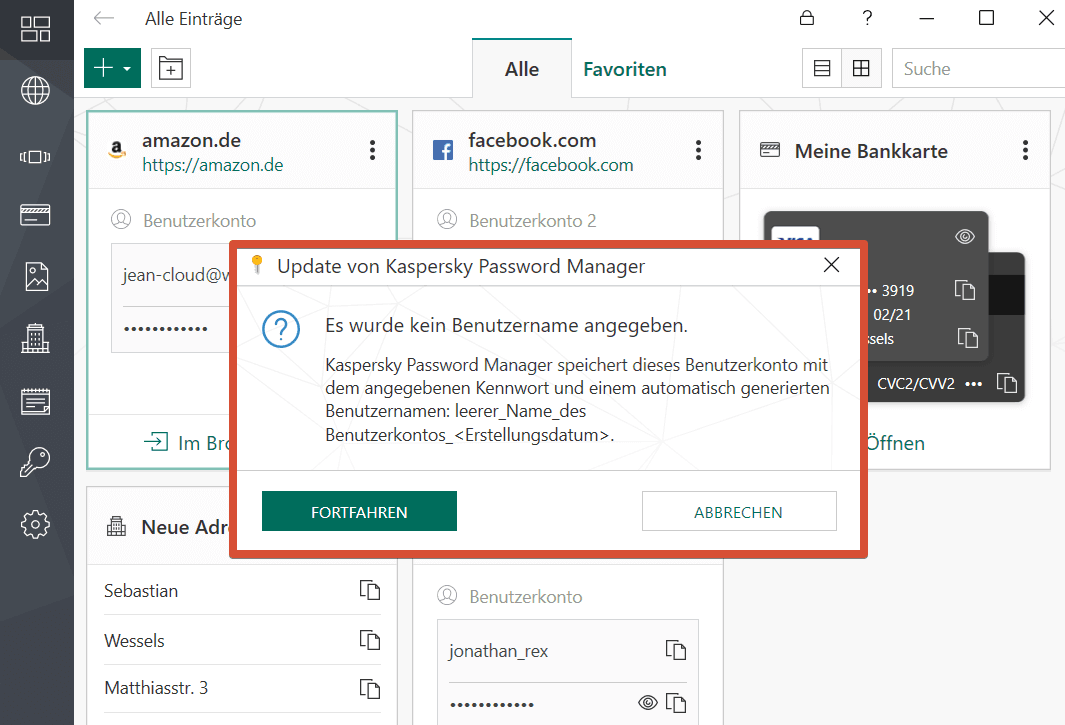Copy the cardholder name on bank card
Screen dimensions: 1065x725
(x=968, y=338)
